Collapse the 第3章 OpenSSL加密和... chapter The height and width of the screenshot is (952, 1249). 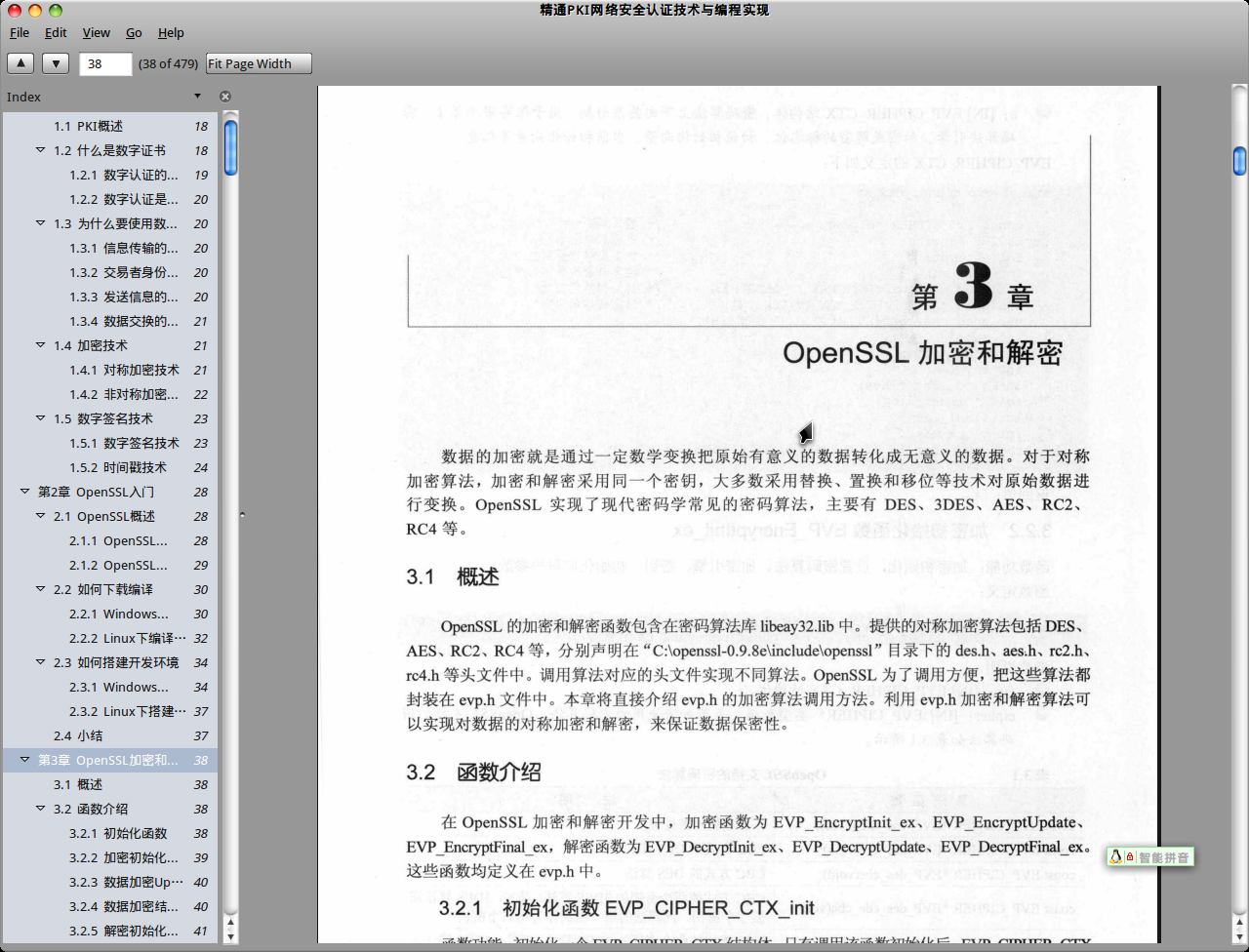click(x=24, y=760)
